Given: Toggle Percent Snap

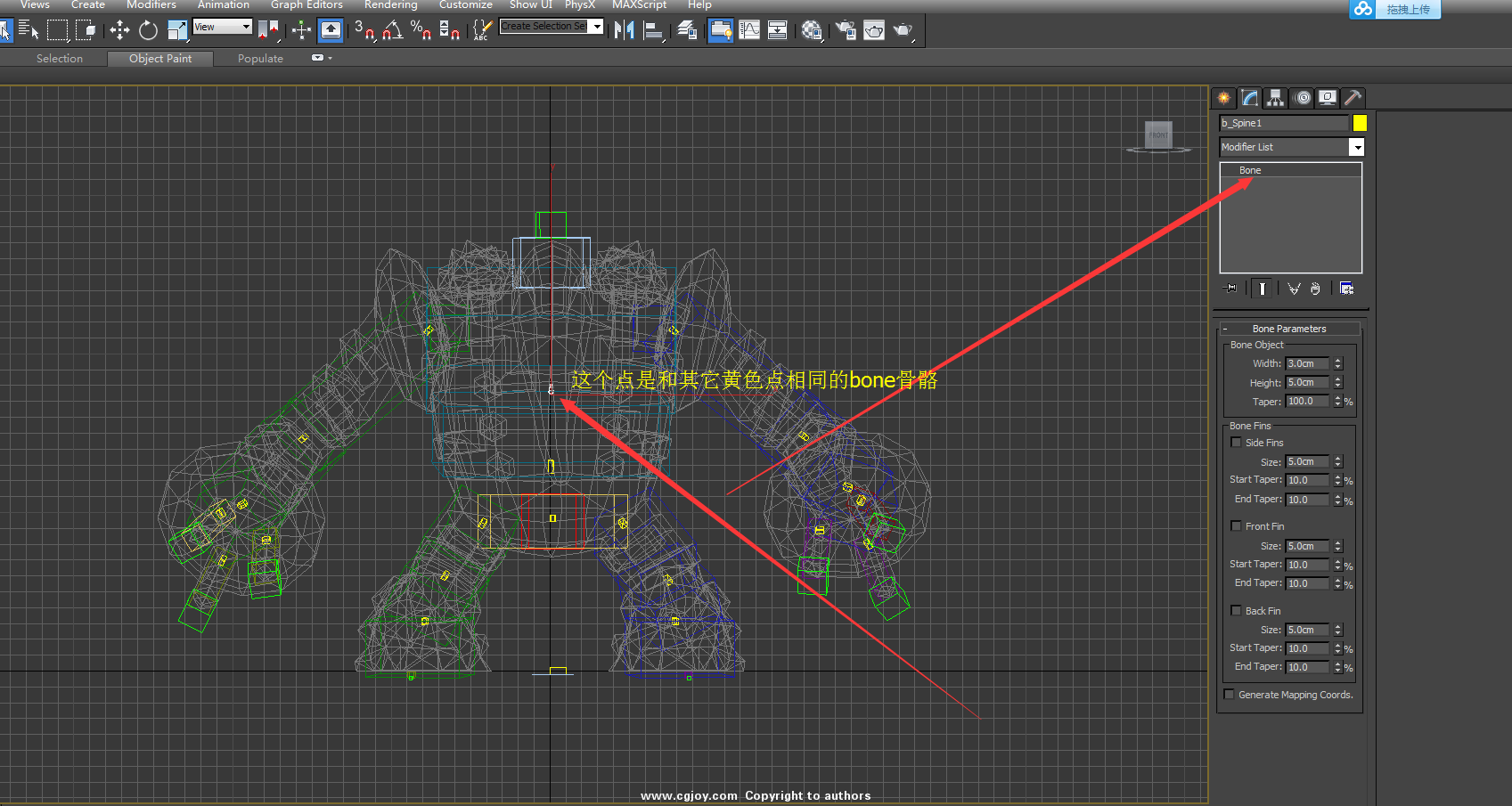Looking at the screenshot, I should (x=421, y=30).
